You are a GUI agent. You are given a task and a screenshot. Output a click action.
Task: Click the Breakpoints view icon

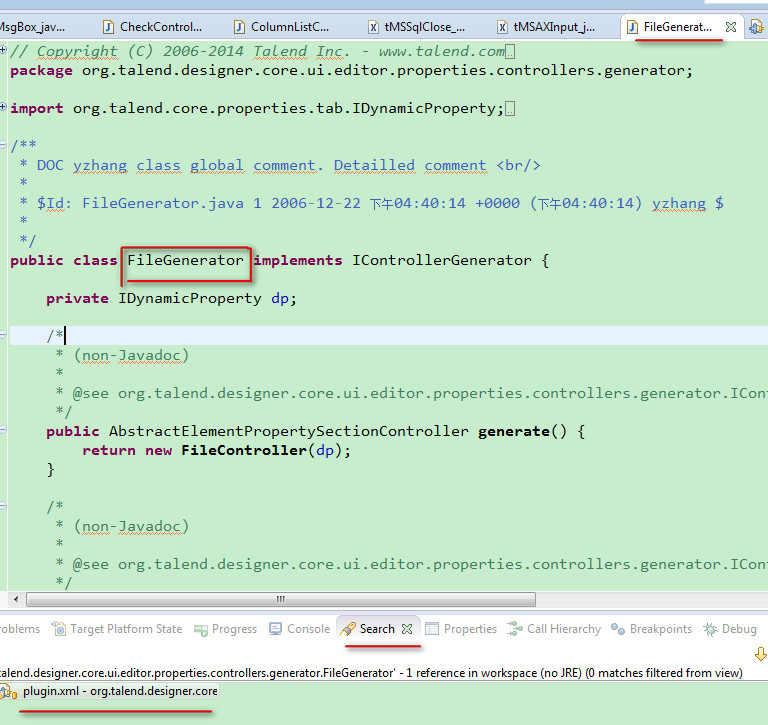point(618,629)
